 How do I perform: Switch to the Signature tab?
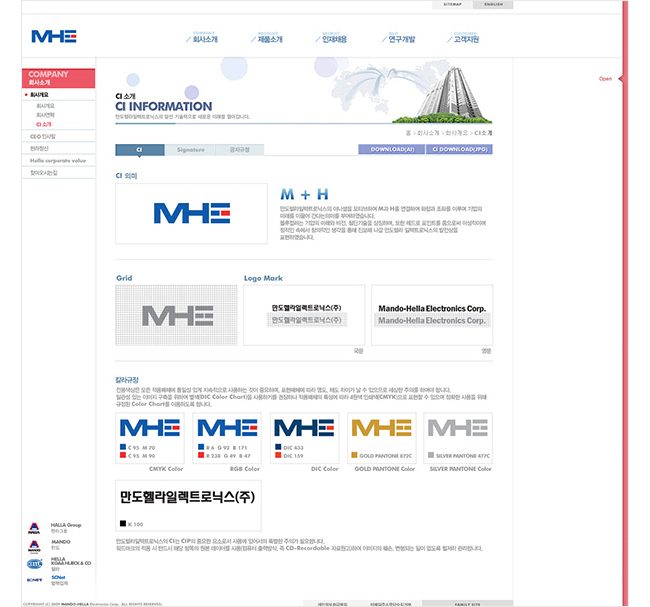click(x=190, y=150)
